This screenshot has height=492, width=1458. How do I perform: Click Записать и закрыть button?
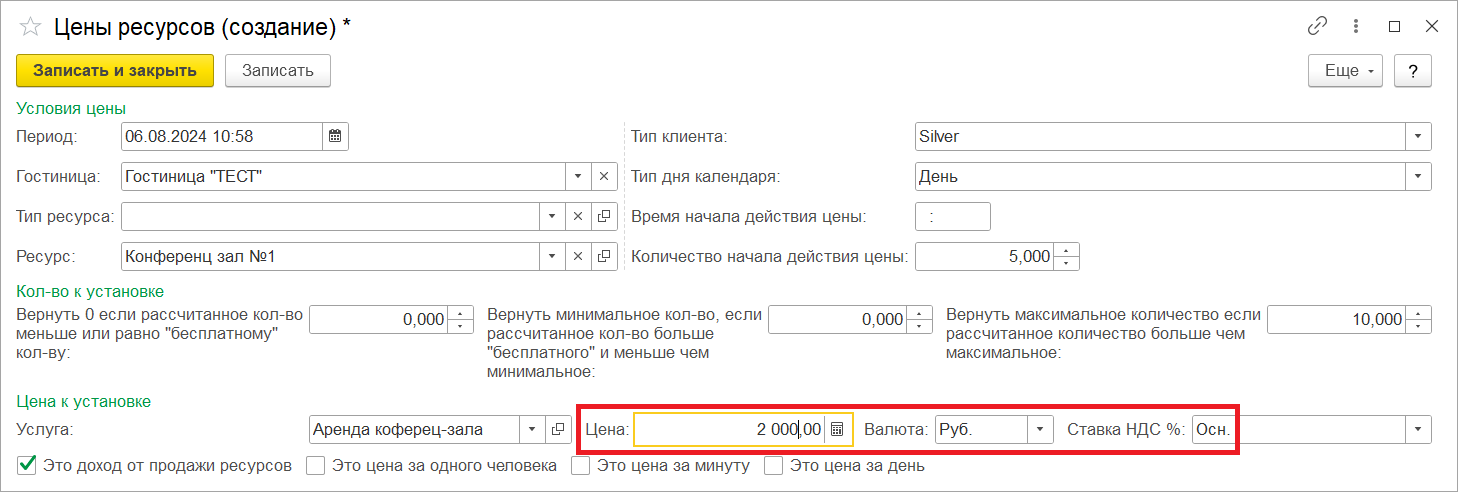(x=115, y=71)
